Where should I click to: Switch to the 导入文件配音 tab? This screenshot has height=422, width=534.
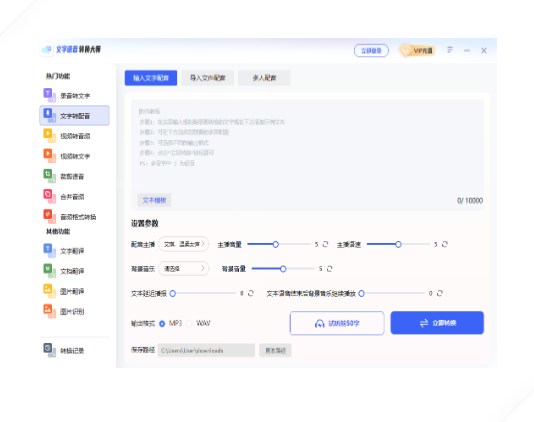tap(207, 78)
